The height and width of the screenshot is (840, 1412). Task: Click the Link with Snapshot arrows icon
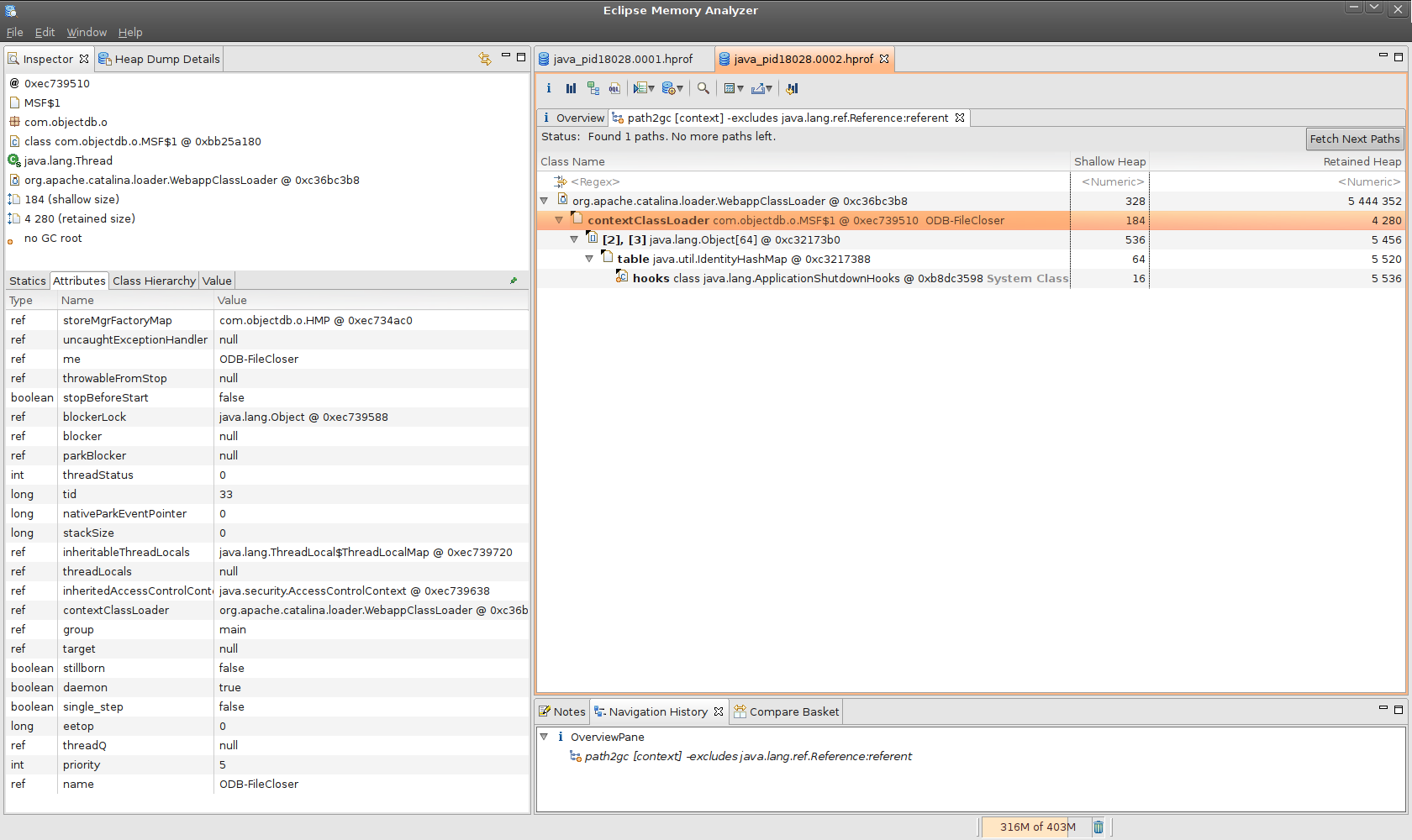point(485,58)
